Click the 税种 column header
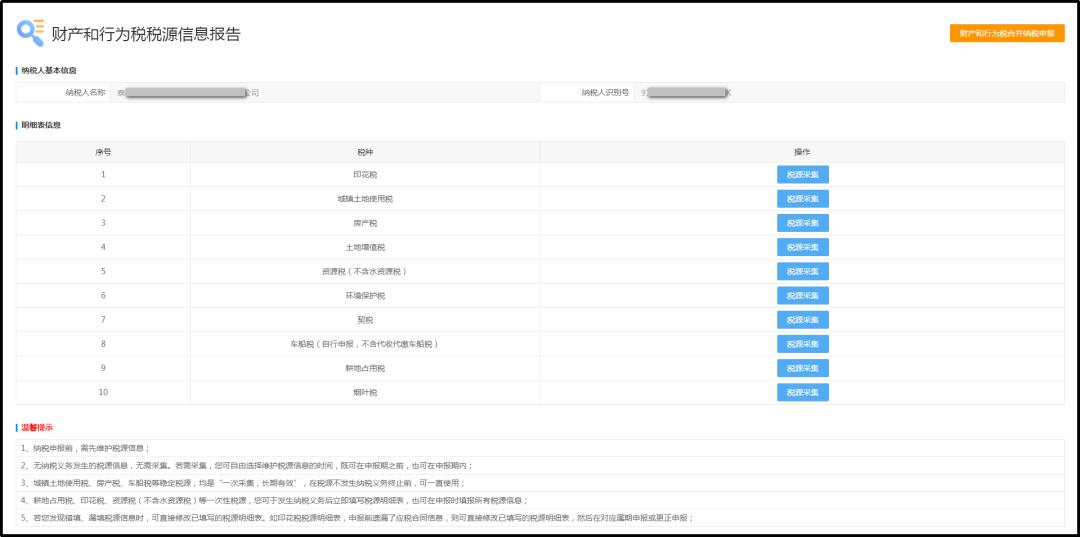 (x=365, y=152)
